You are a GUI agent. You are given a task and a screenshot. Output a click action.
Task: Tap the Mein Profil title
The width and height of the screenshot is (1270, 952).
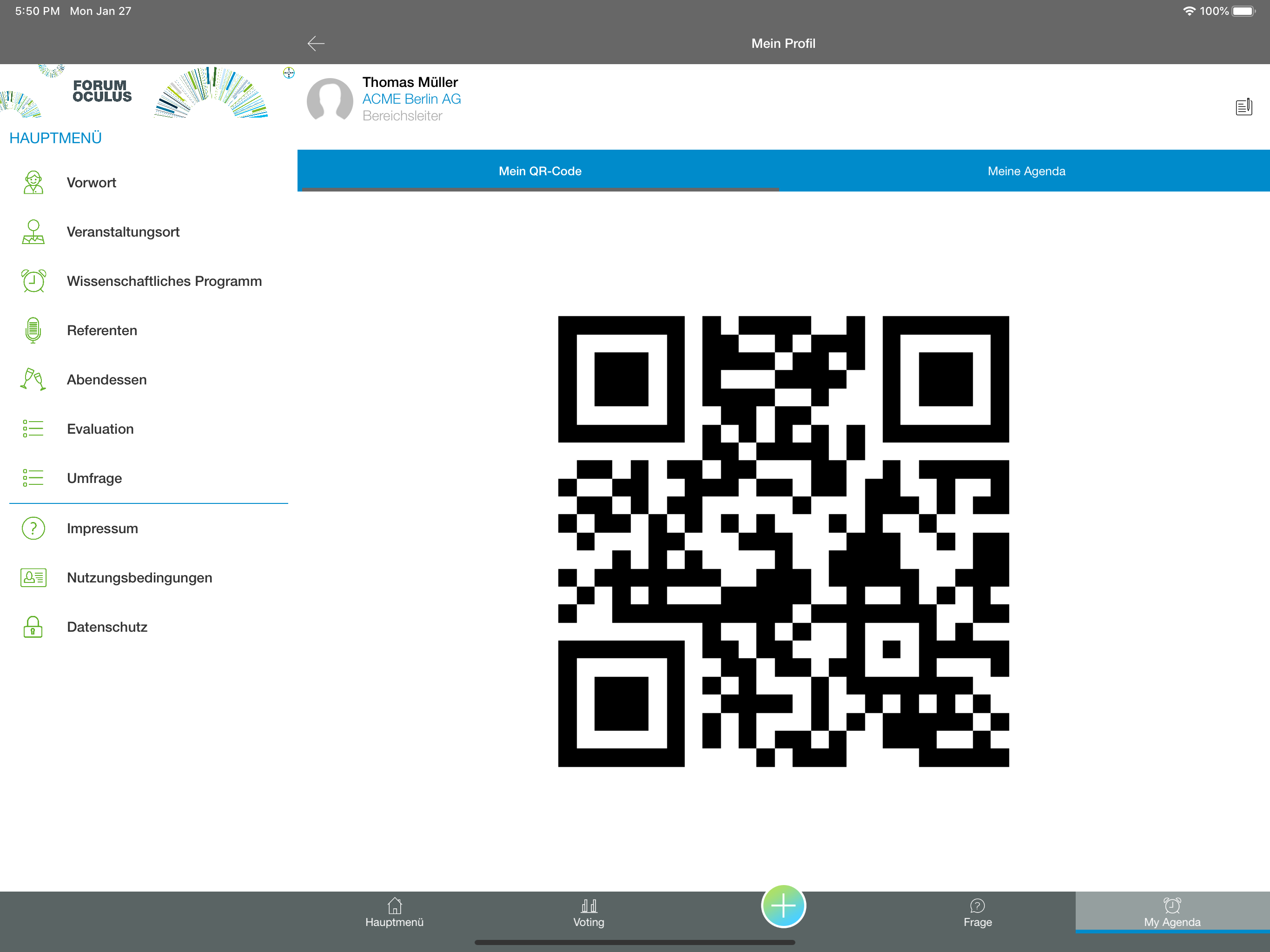(783, 44)
